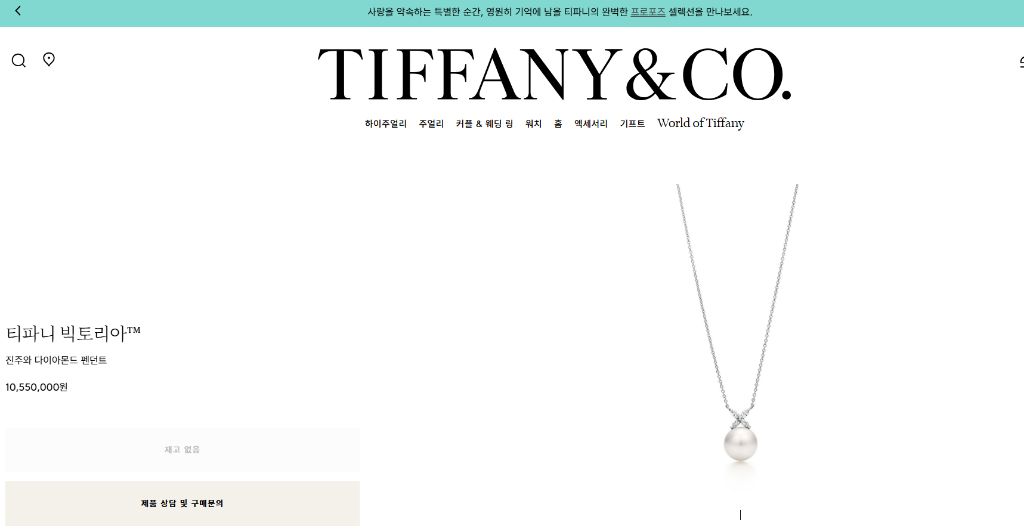Viewport: 1024px width, 532px height.
Task: Click the back chevron in top banner
Action: coord(18,10)
